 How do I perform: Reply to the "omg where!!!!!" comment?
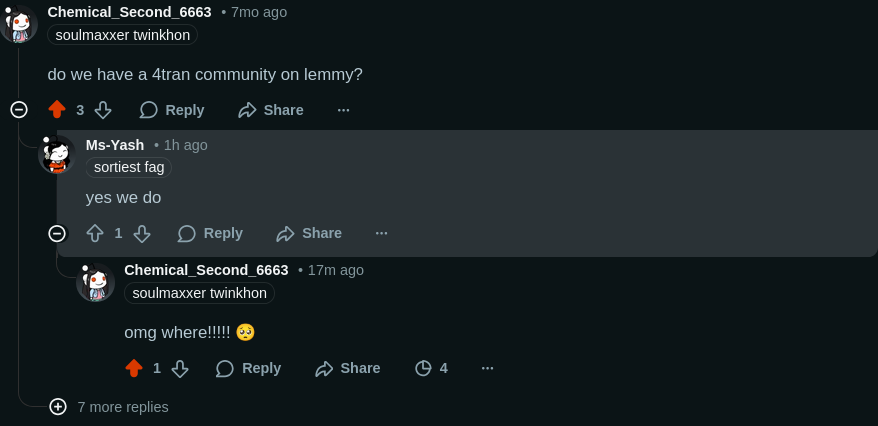(248, 368)
